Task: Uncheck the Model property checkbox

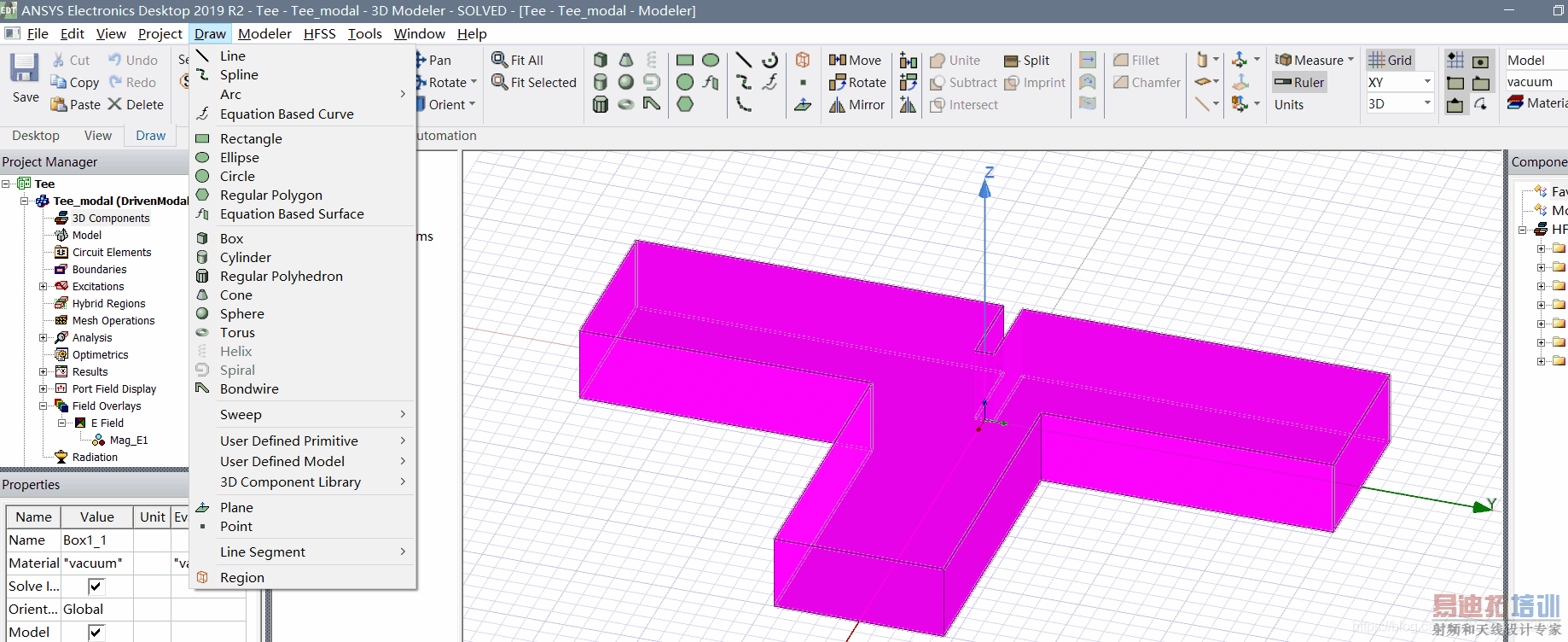Action: pos(96,633)
